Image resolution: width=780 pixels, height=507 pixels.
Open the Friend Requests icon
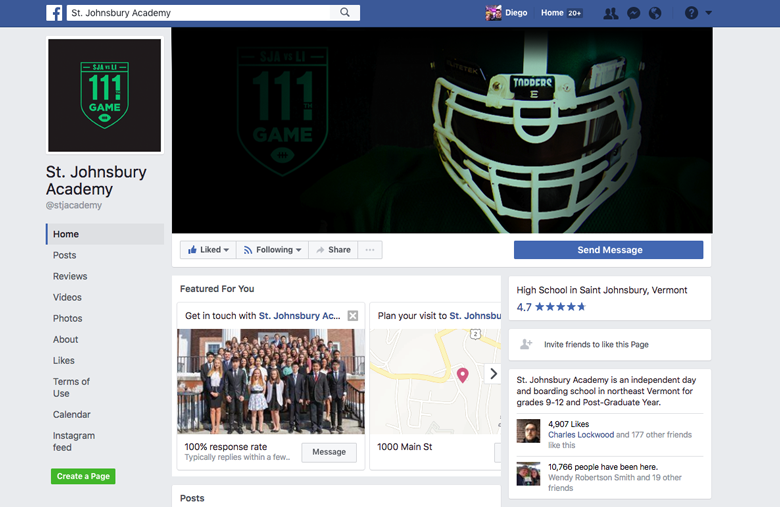[610, 13]
